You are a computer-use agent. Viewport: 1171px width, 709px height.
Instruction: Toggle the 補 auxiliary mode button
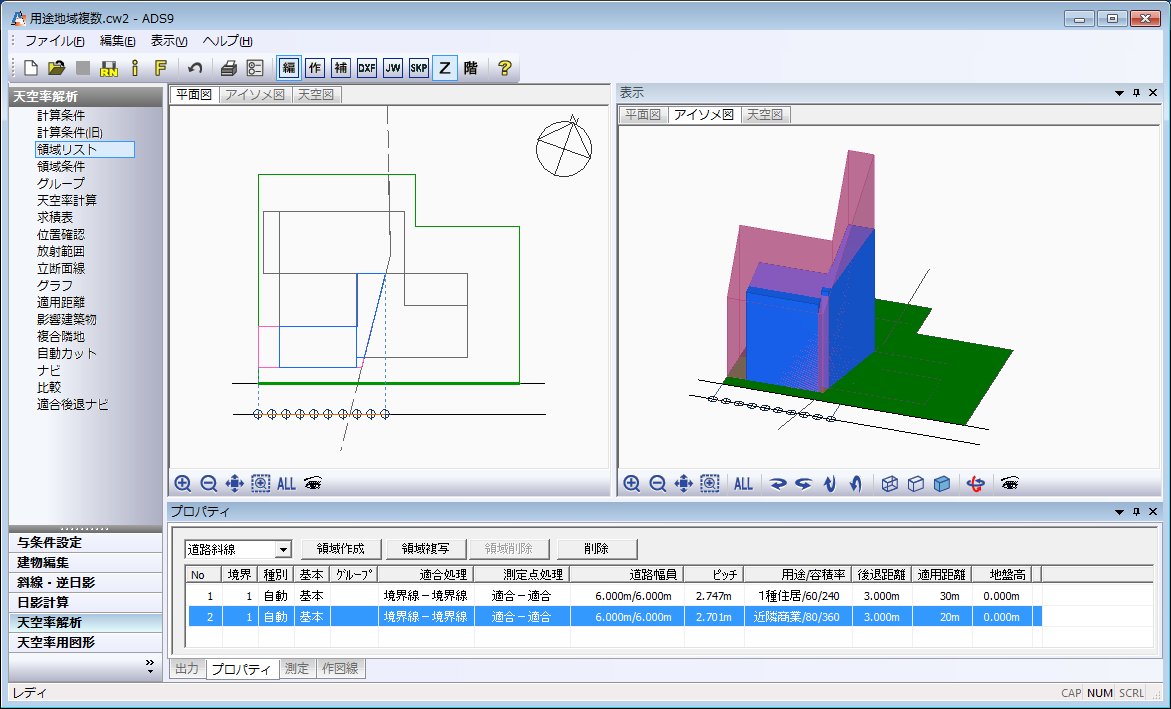[341, 68]
